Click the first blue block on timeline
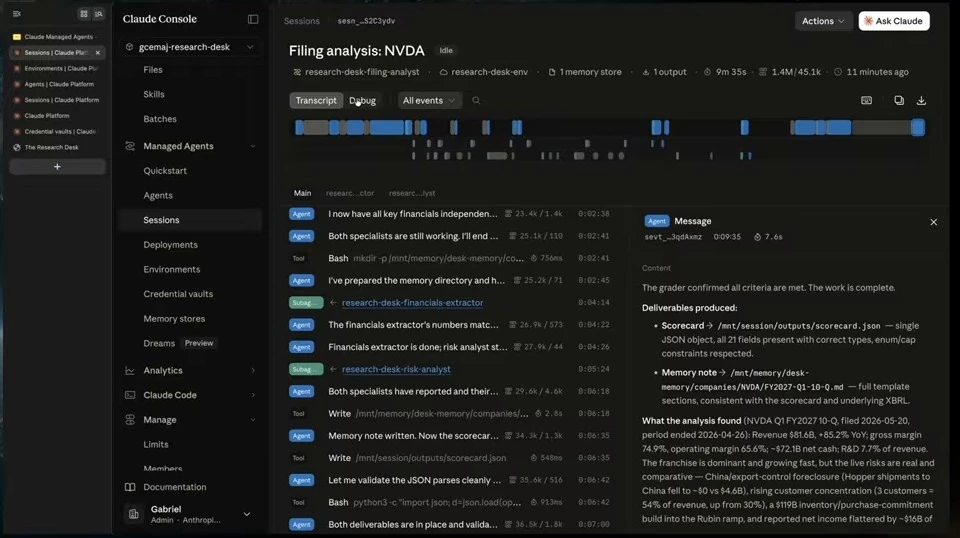The width and height of the screenshot is (960, 538). 299,127
